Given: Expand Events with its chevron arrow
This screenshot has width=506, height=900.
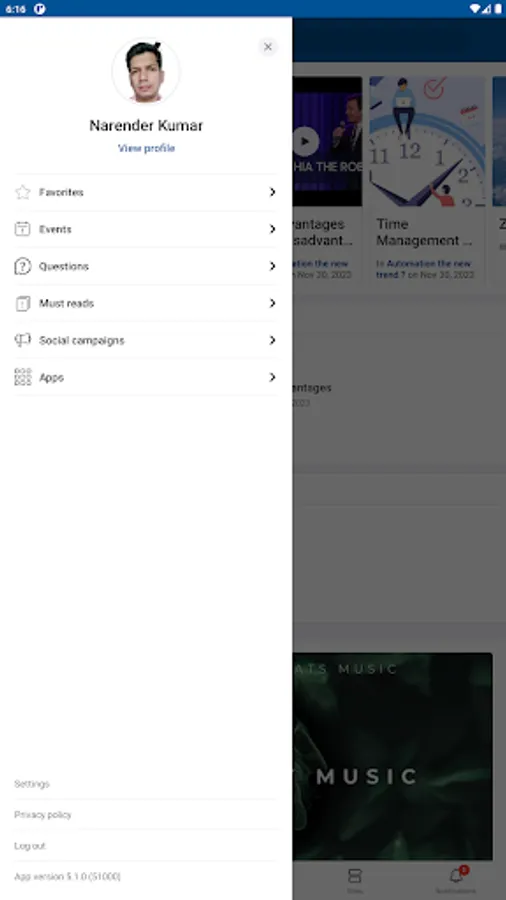Looking at the screenshot, I should 273,229.
